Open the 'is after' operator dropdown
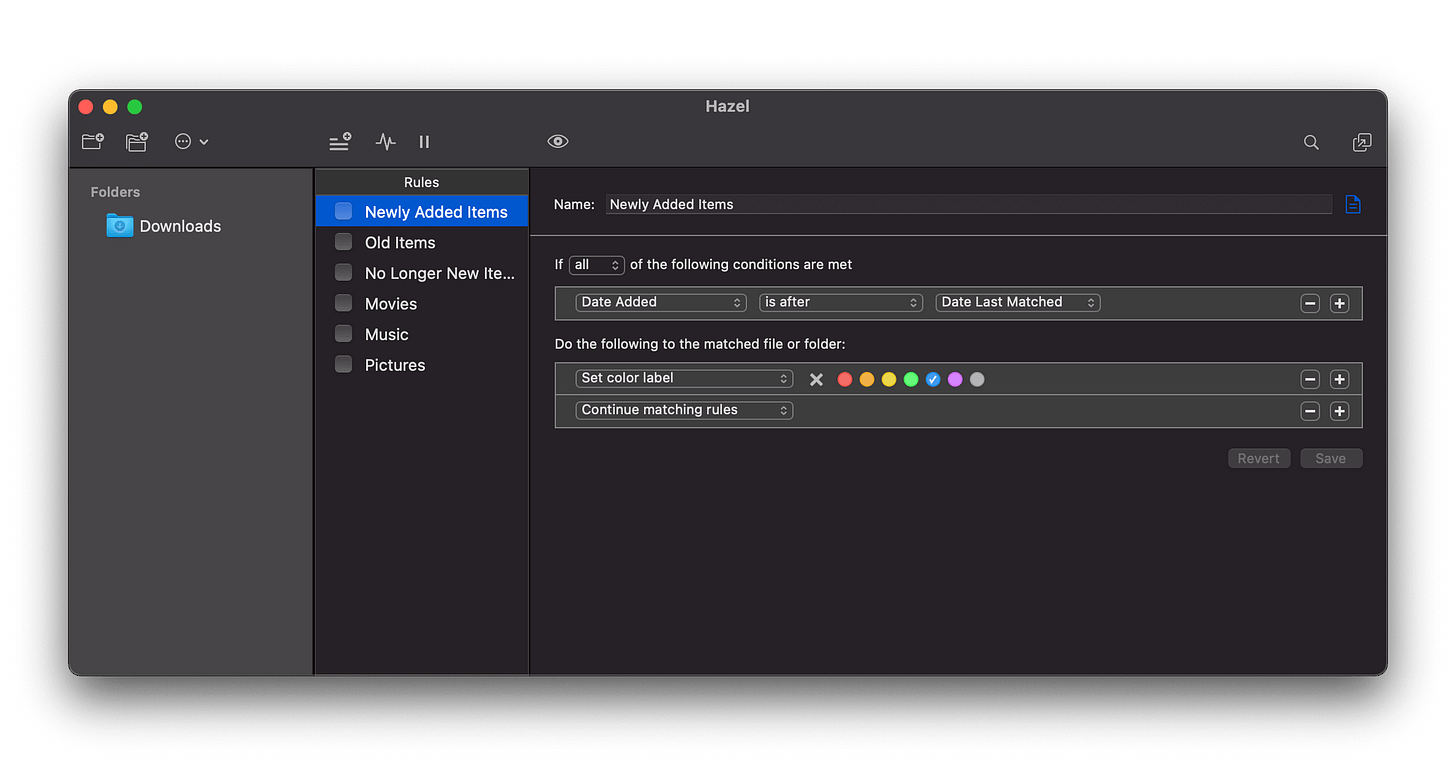Screen dimensions: 1456x766 (840, 302)
